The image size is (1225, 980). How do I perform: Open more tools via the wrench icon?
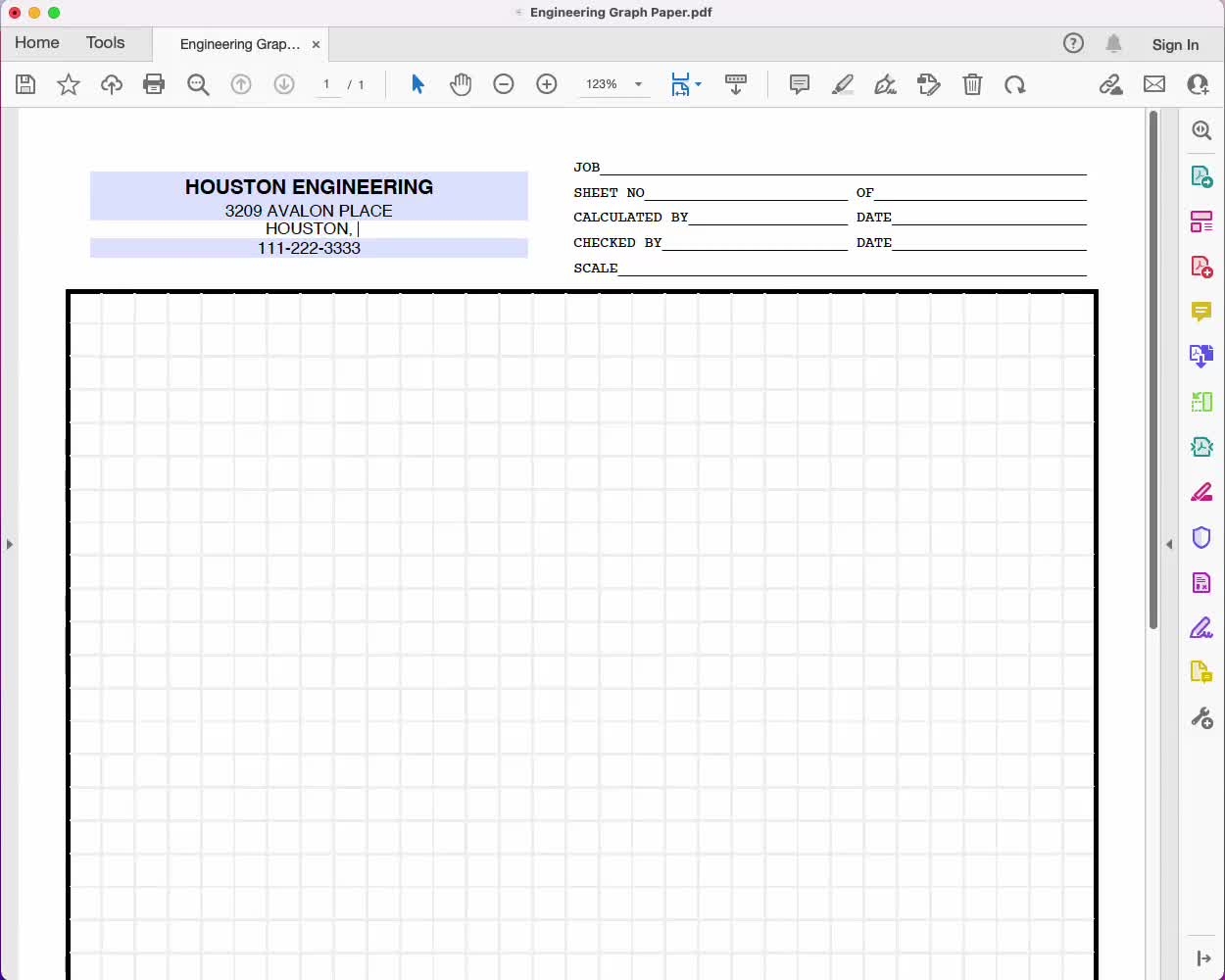(1201, 717)
